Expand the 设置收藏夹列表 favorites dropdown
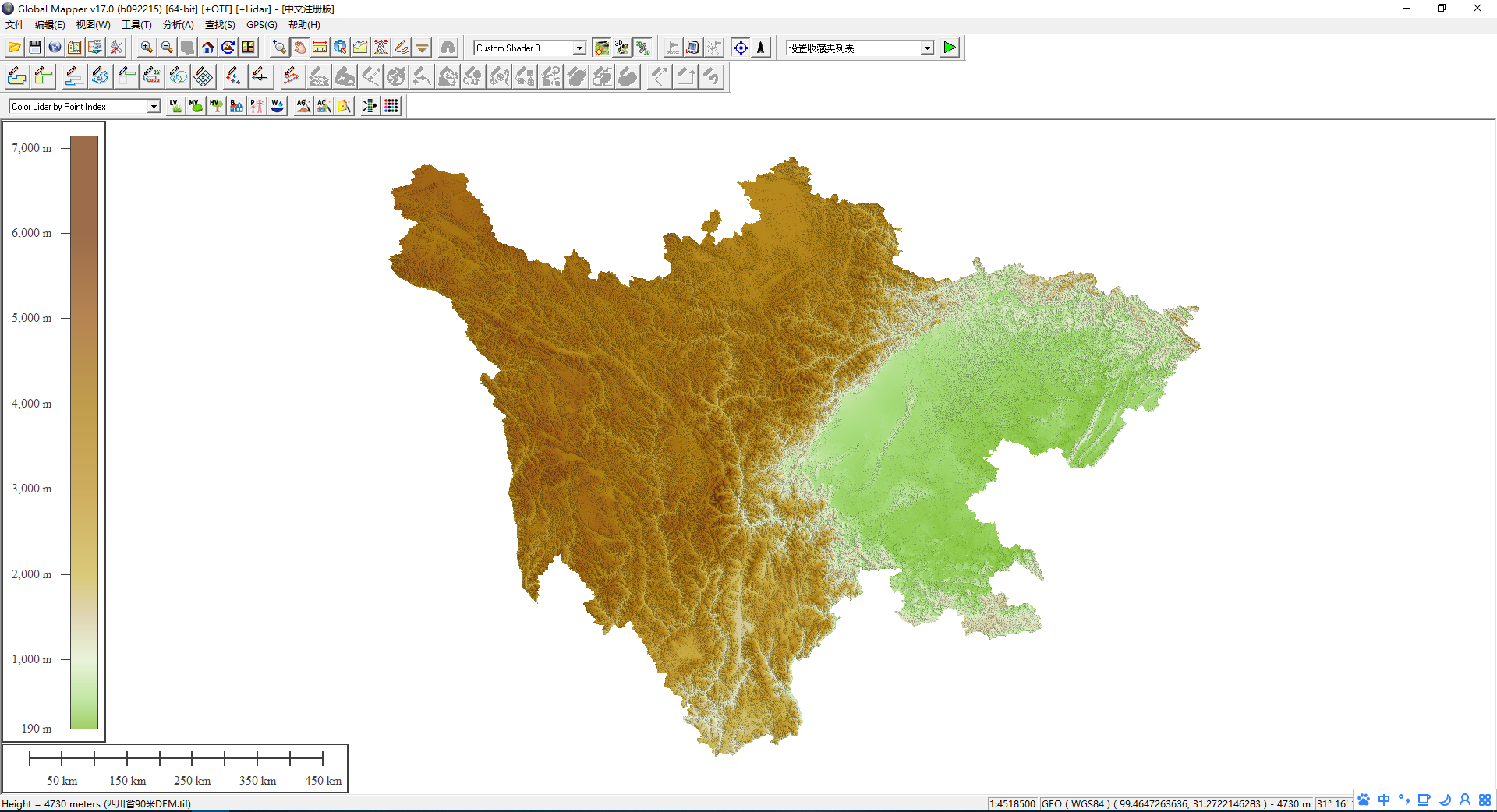This screenshot has width=1497, height=812. coord(927,48)
